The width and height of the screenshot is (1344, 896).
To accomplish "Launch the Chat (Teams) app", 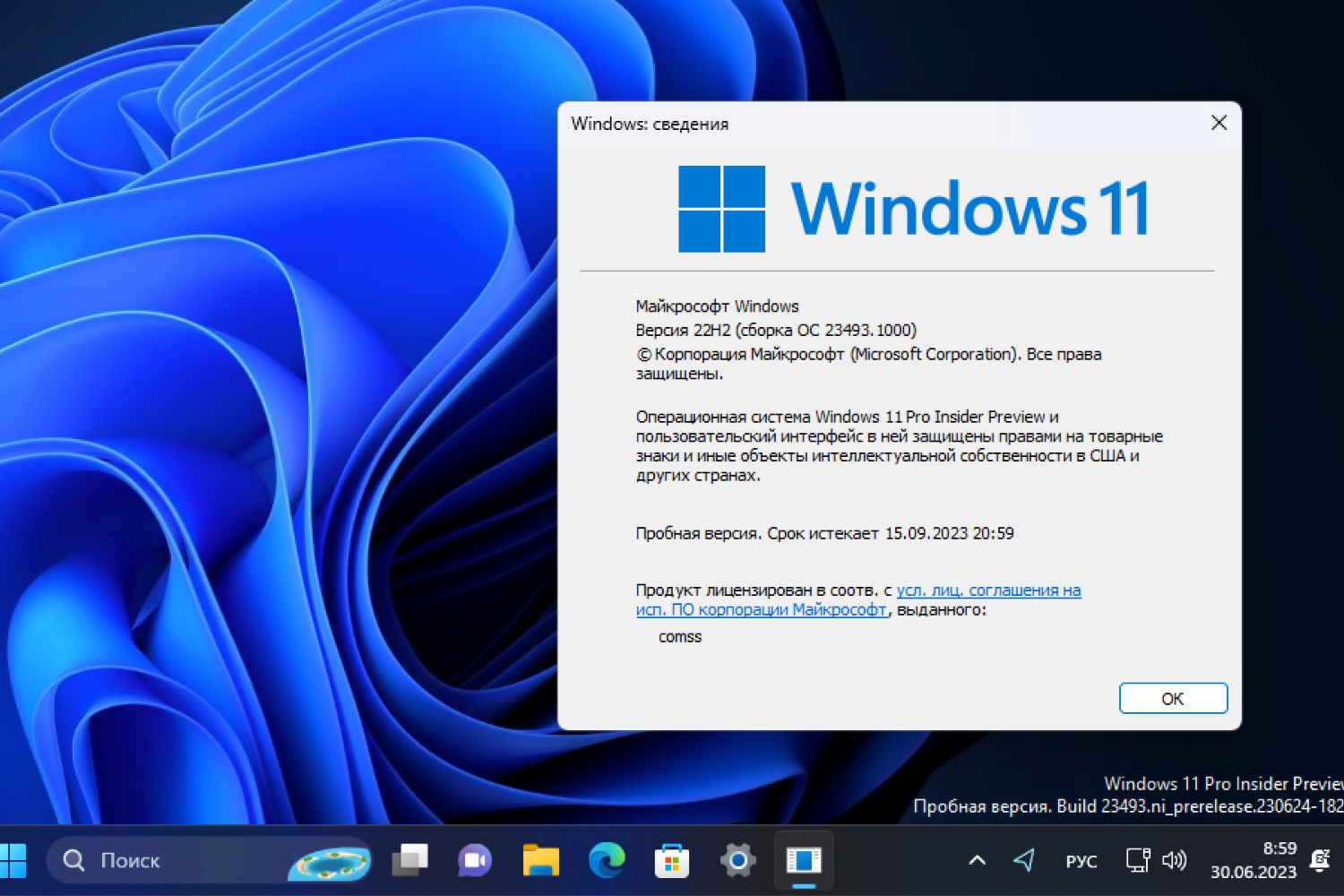I will (x=475, y=860).
